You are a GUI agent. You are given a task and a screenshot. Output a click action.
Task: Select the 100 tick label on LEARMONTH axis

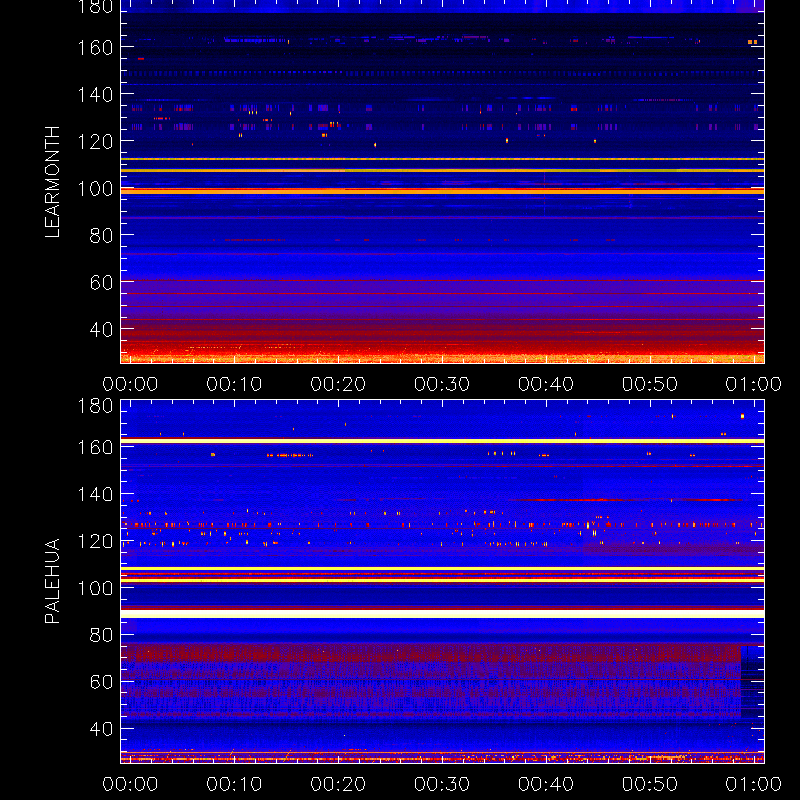(x=95, y=189)
